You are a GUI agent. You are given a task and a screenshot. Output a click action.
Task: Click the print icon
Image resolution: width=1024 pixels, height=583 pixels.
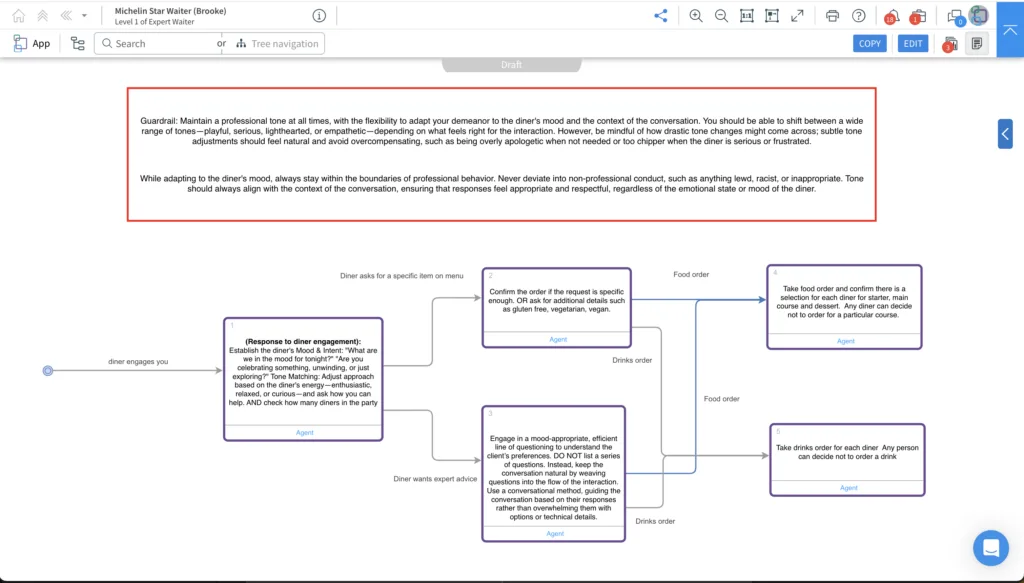(832, 16)
